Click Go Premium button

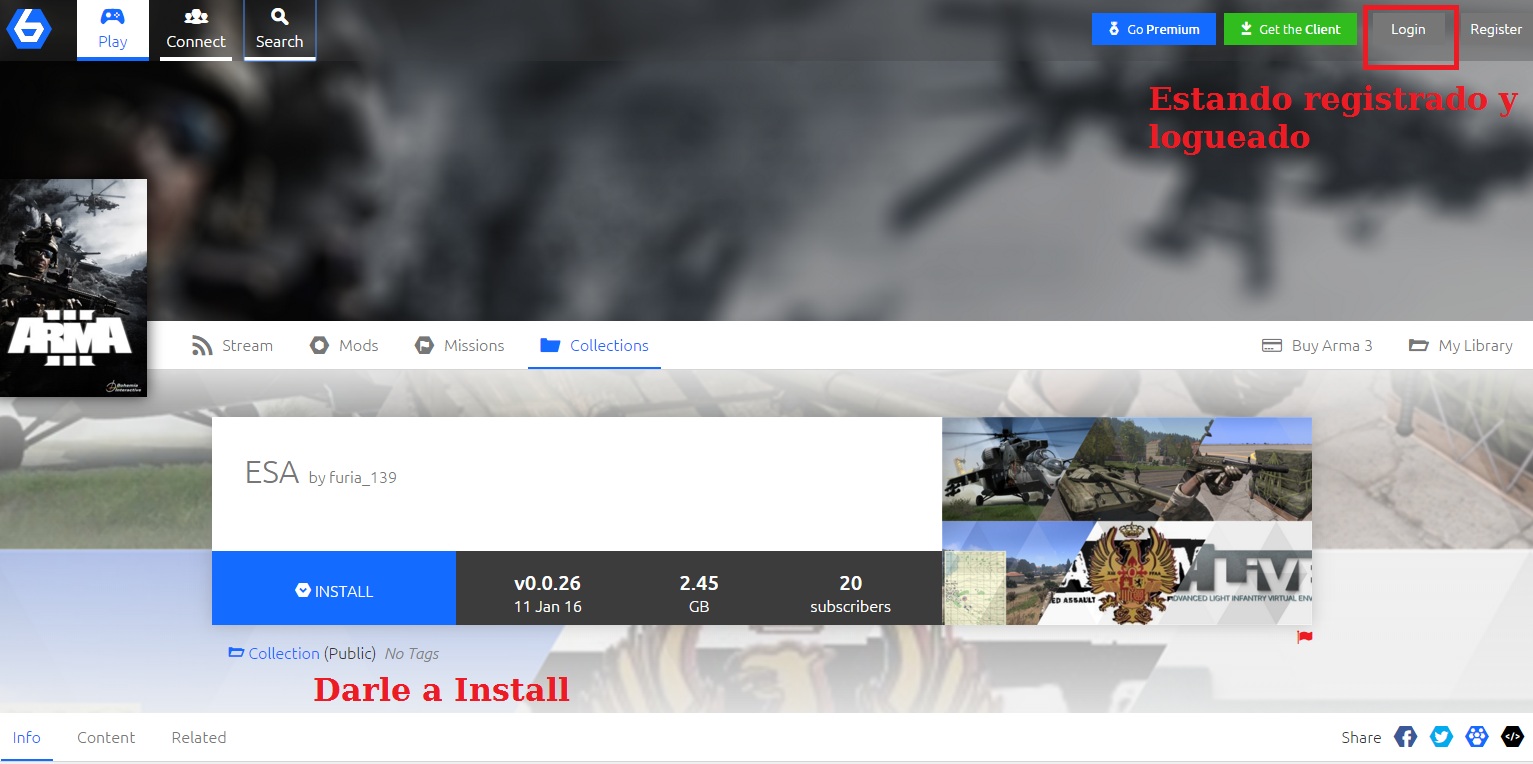click(1154, 29)
